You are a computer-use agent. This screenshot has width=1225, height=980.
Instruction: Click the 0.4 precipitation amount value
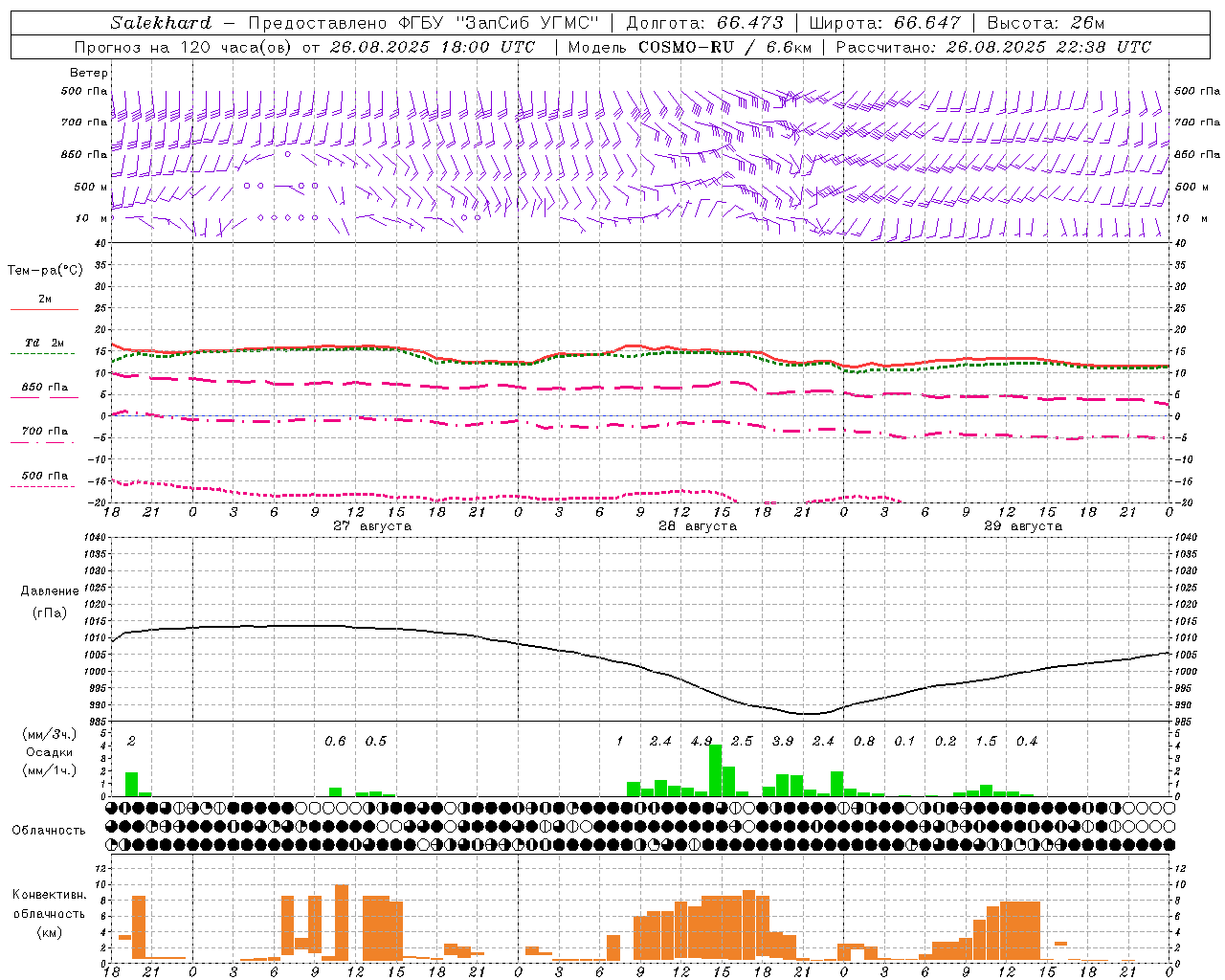(1027, 742)
